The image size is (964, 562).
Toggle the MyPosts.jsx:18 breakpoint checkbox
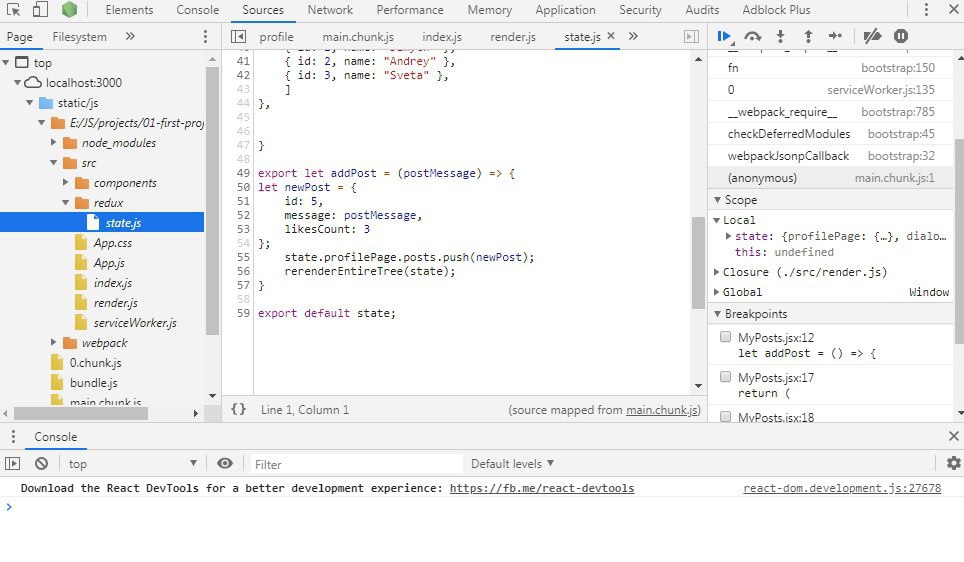pos(726,417)
